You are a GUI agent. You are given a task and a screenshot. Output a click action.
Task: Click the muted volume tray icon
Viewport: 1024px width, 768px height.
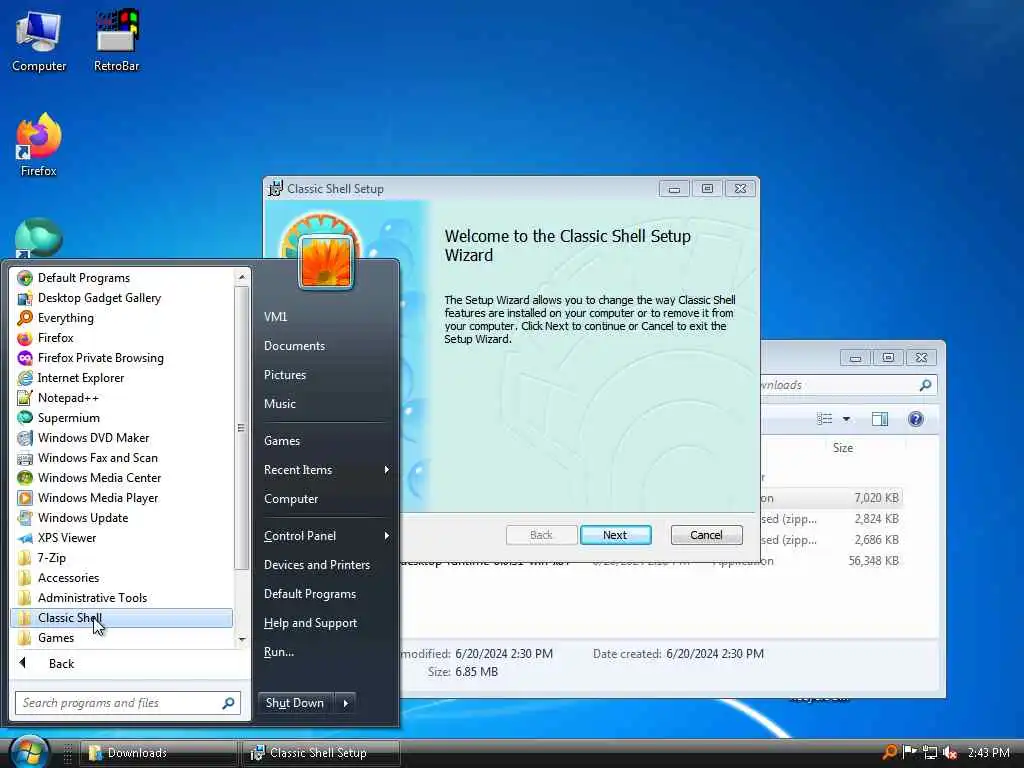click(x=950, y=752)
